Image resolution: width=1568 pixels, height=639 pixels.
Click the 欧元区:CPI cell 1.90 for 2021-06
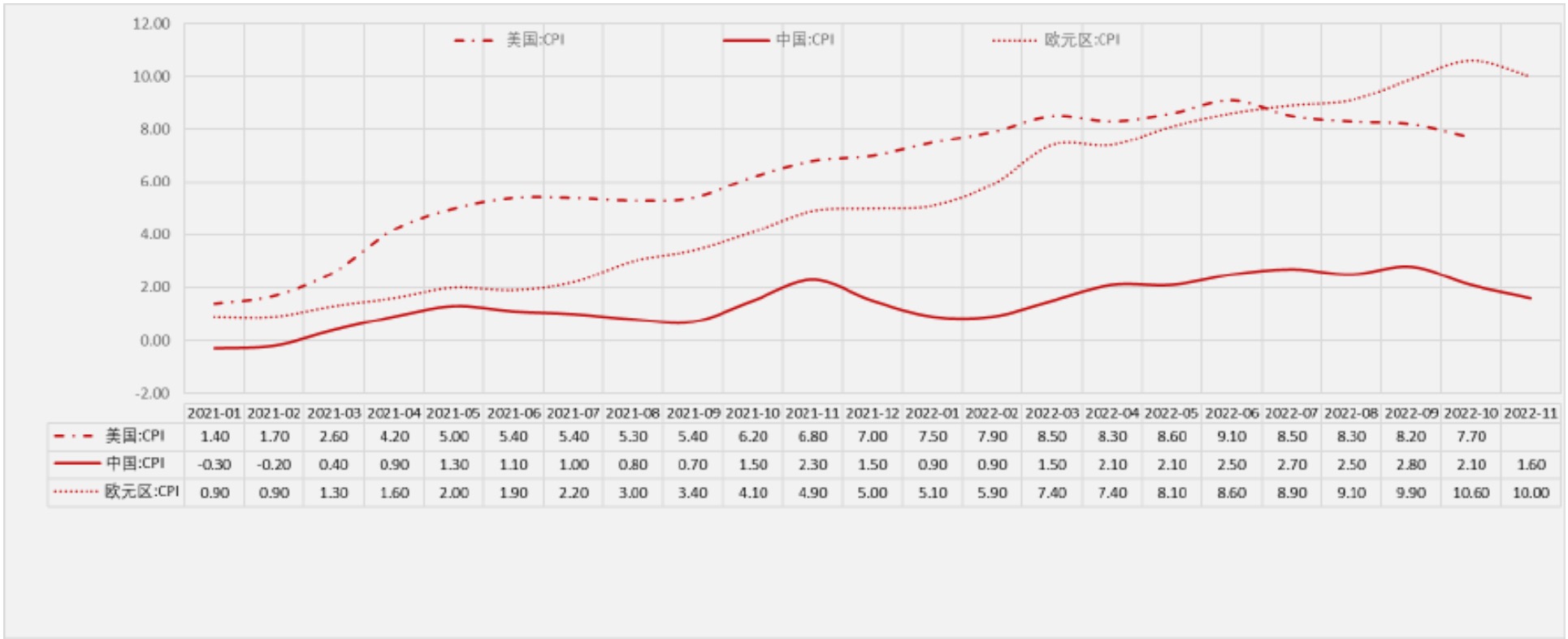513,493
